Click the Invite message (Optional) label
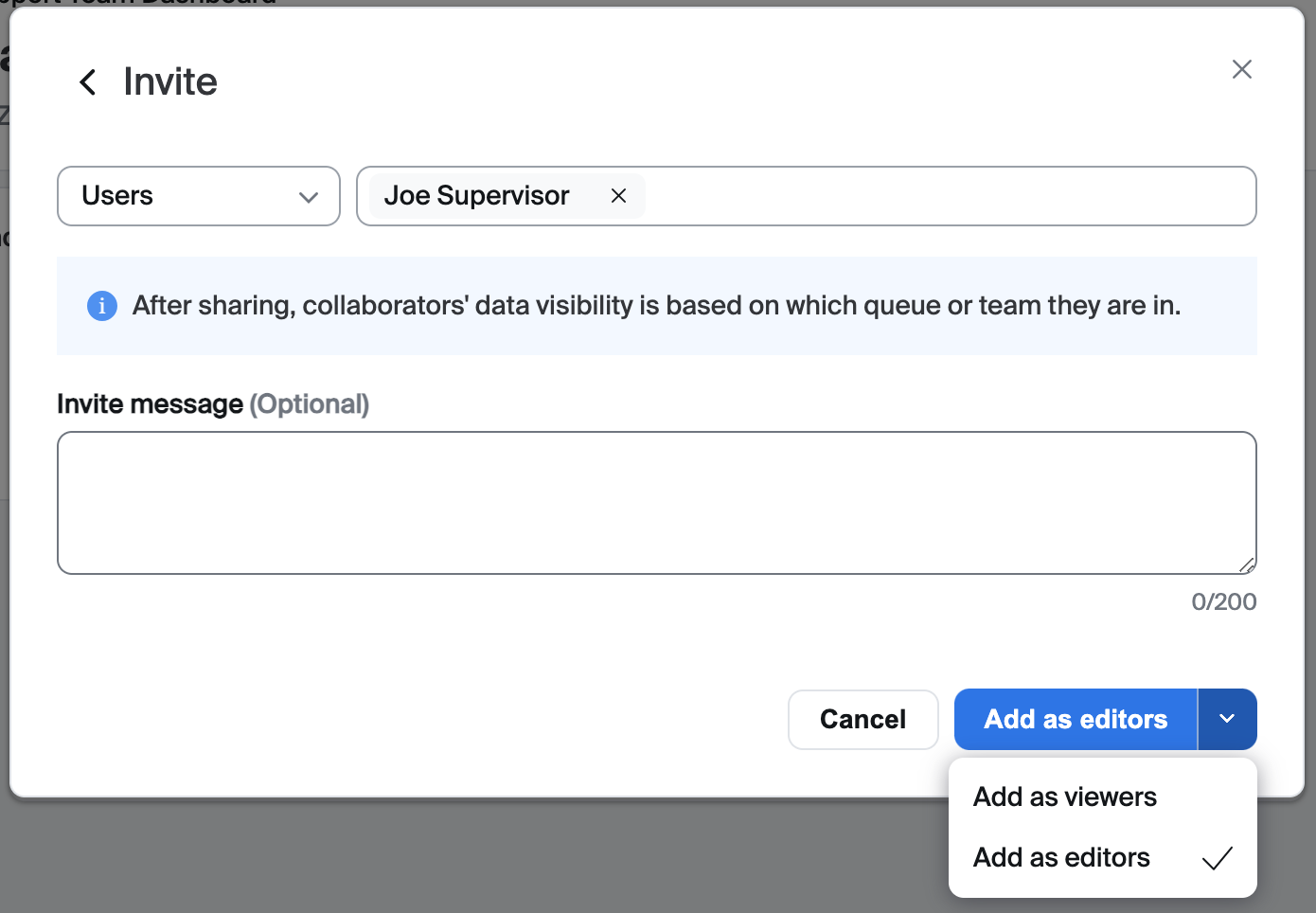The image size is (1316, 913). pyautogui.click(x=213, y=404)
